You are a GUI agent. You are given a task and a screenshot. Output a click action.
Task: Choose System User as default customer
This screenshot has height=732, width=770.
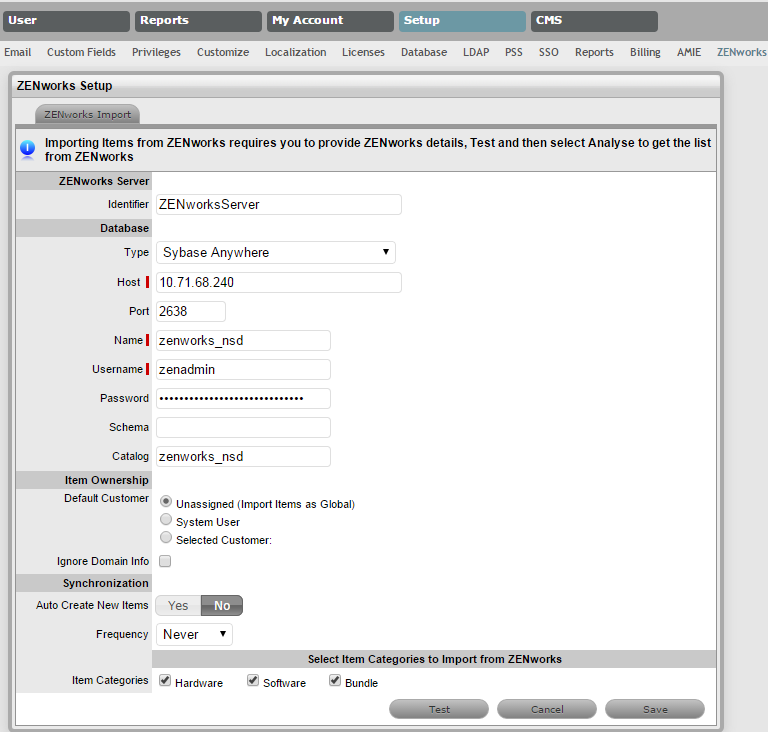click(x=166, y=519)
